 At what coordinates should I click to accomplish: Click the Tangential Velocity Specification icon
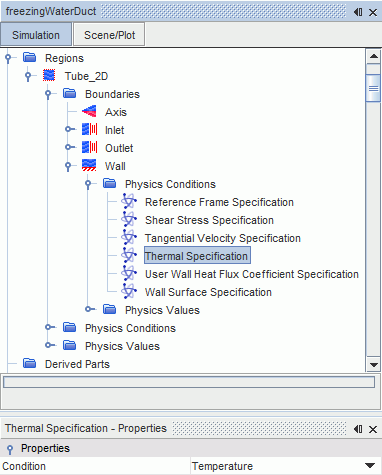(129, 237)
